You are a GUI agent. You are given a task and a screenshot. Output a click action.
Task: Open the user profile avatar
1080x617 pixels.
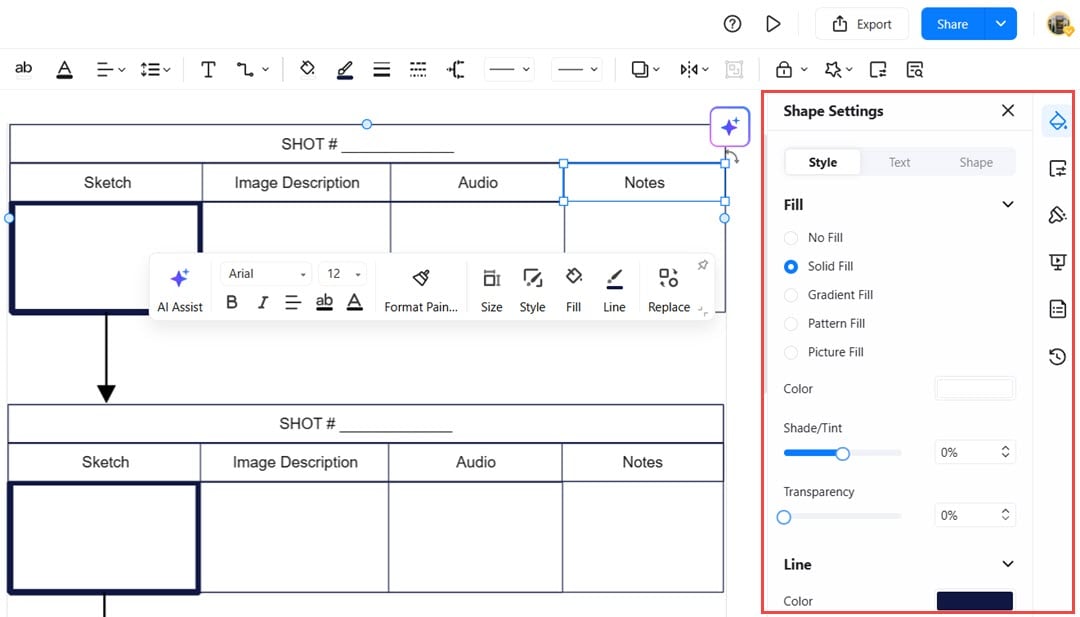(x=1059, y=24)
